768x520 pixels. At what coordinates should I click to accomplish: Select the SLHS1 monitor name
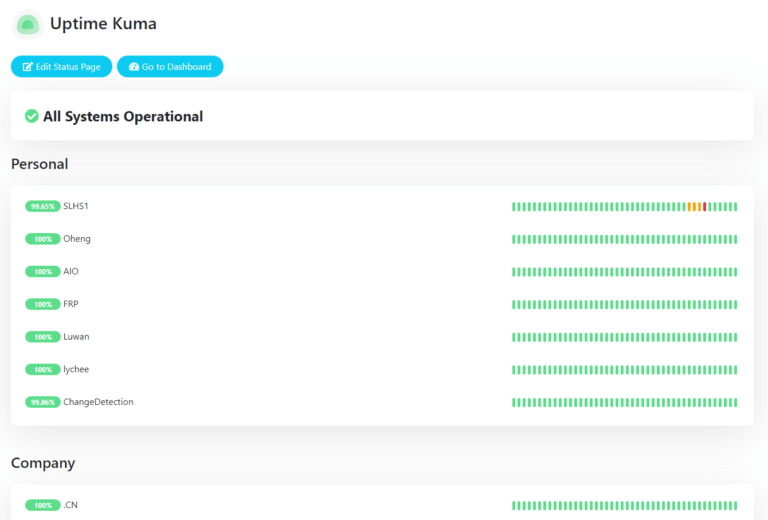tap(76, 206)
